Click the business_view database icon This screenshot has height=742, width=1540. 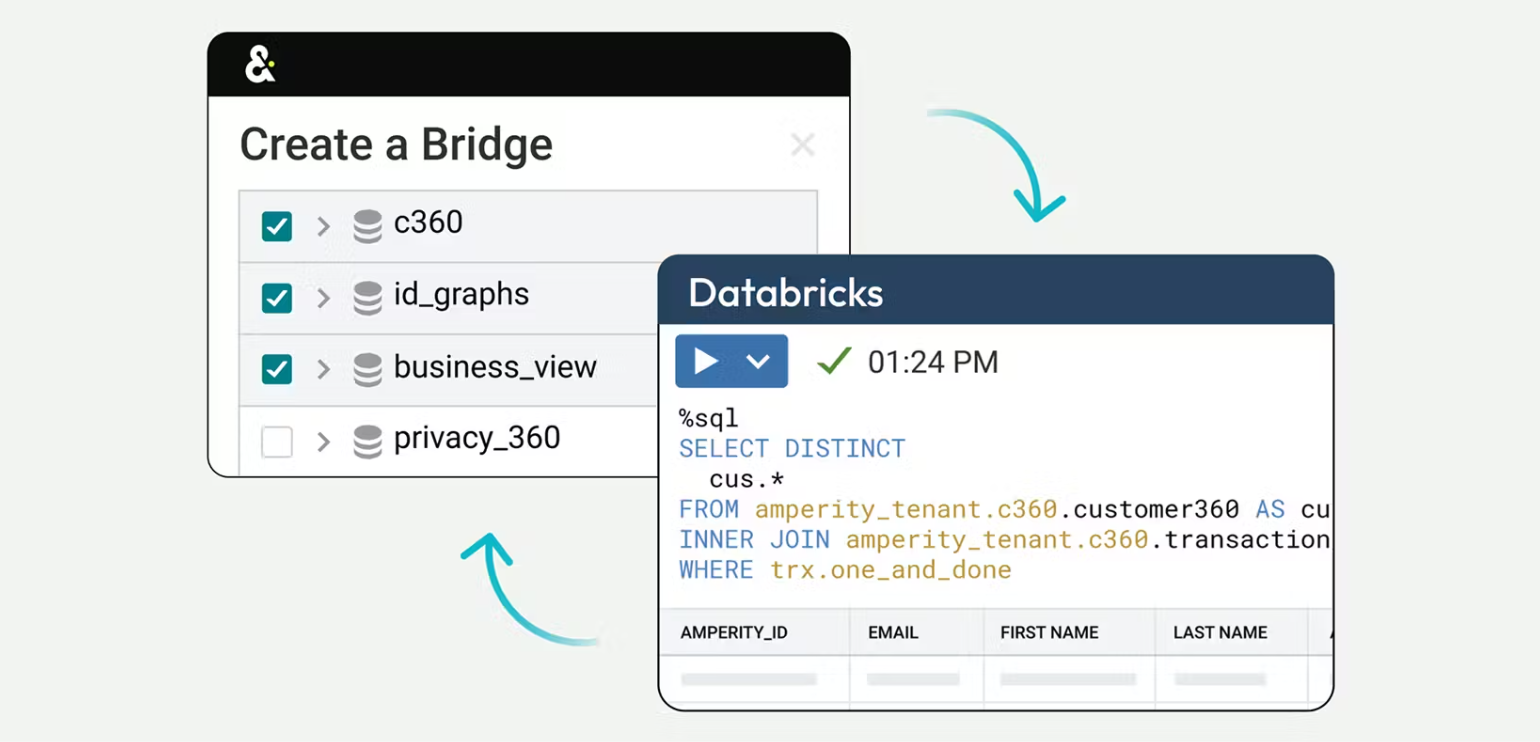368,369
